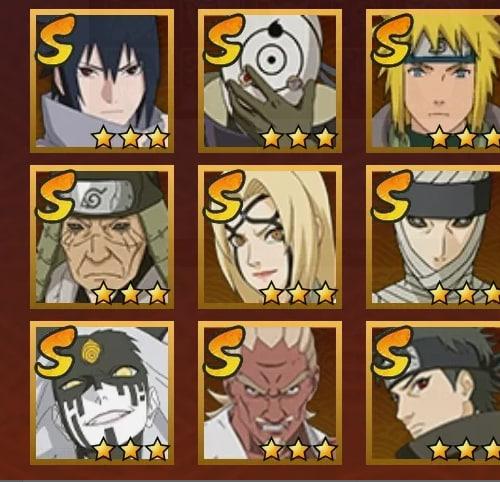
Task: Select the dark spiky-haired ninja card
Action: (x=102, y=81)
